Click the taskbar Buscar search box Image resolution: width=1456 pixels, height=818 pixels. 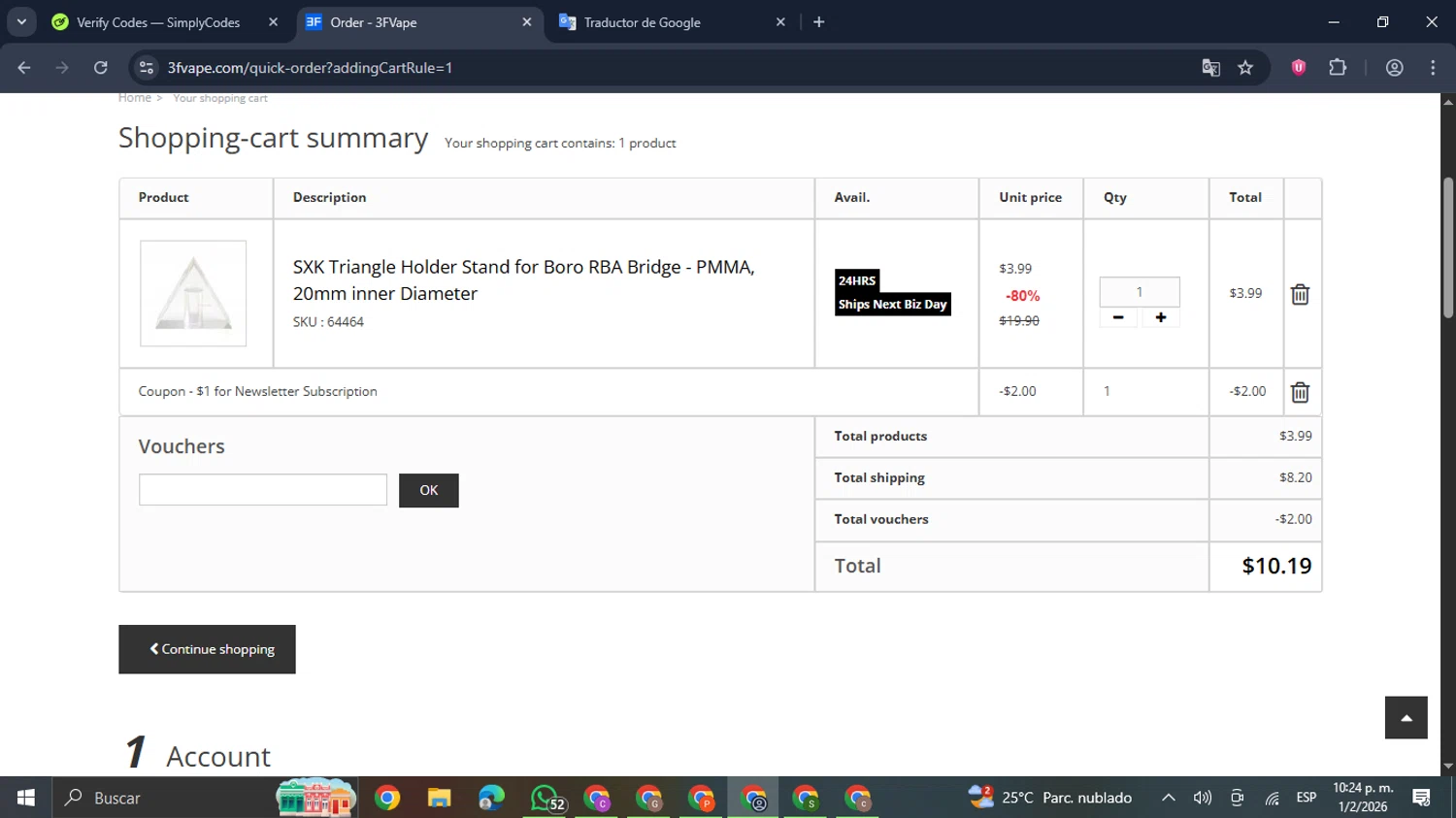click(x=204, y=798)
